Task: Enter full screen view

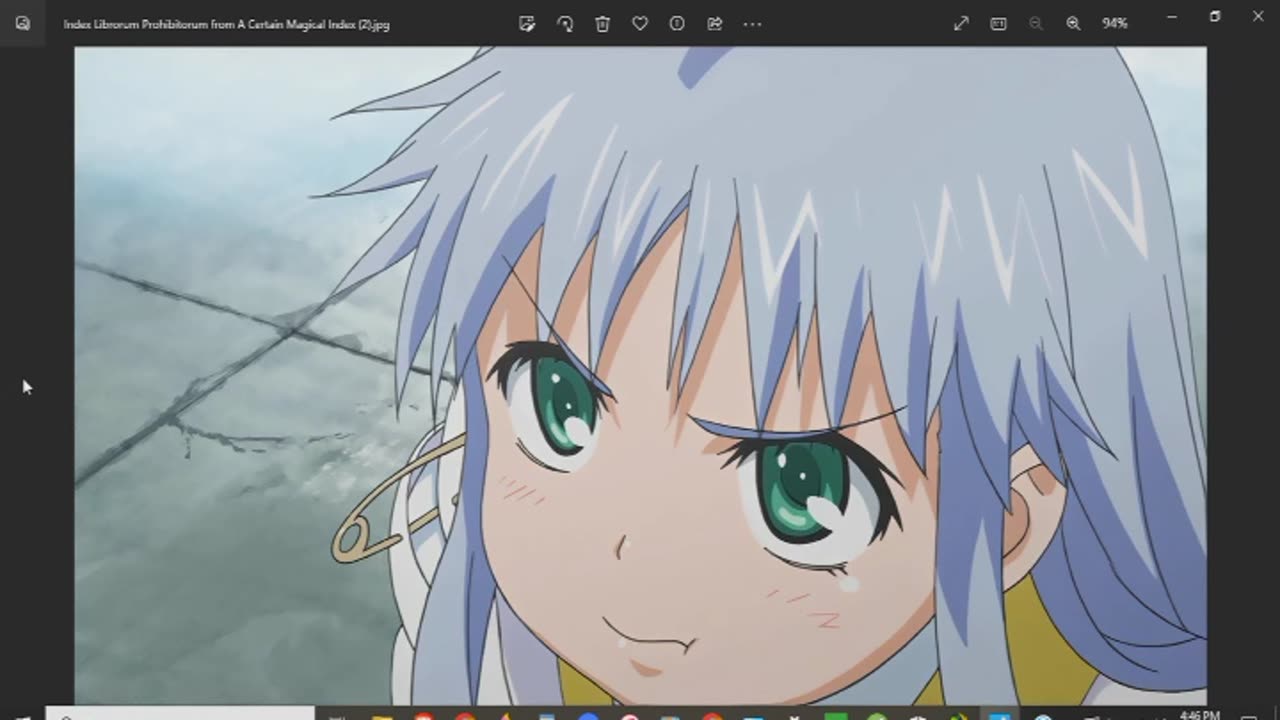Action: (961, 23)
